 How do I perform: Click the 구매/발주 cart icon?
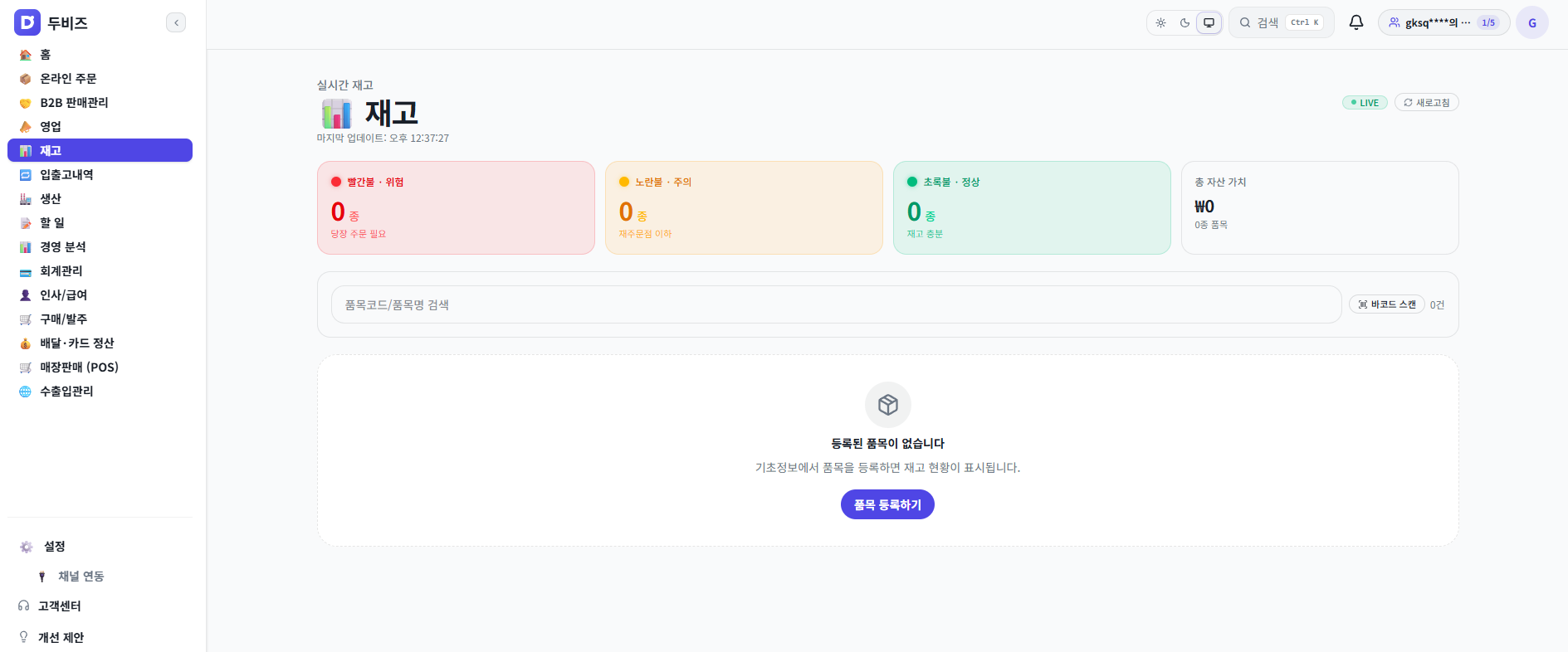(26, 319)
